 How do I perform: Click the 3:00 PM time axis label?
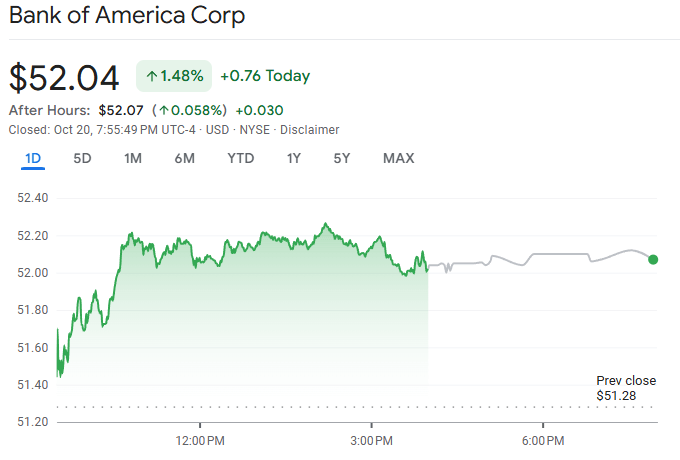[x=372, y=441]
